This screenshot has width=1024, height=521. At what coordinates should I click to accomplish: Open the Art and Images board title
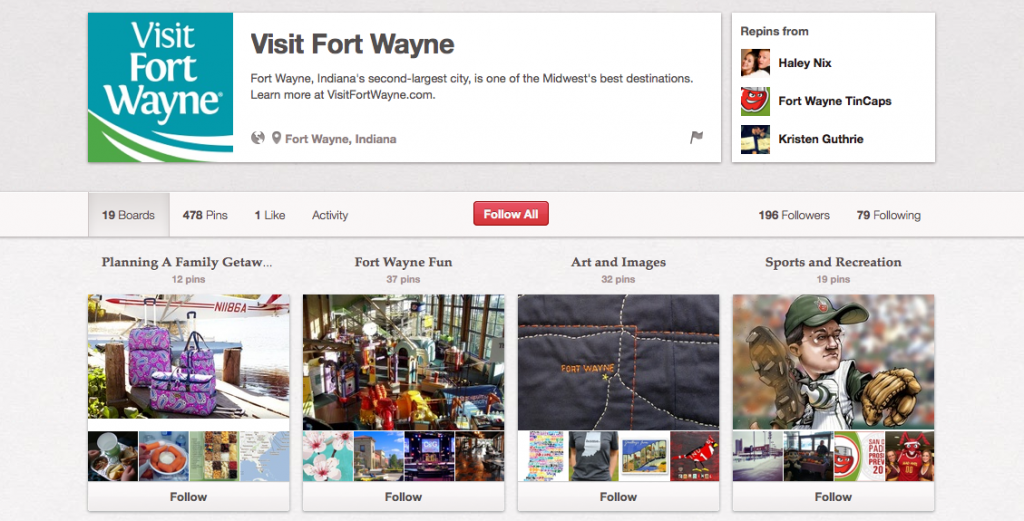point(618,262)
